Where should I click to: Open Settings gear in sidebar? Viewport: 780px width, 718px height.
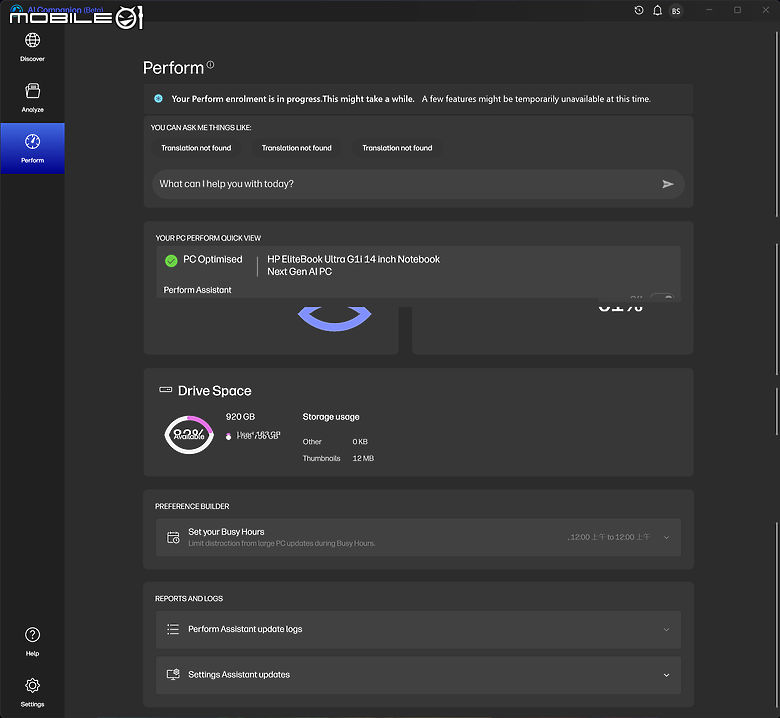(32, 692)
